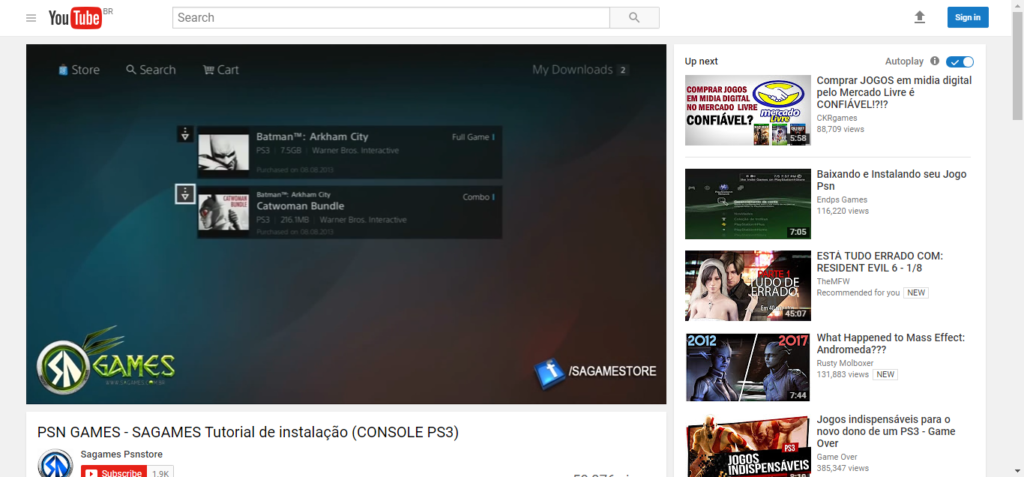Click the Resident Evil 6 45:07 thumbnail
The width and height of the screenshot is (1024, 477).
point(748,286)
